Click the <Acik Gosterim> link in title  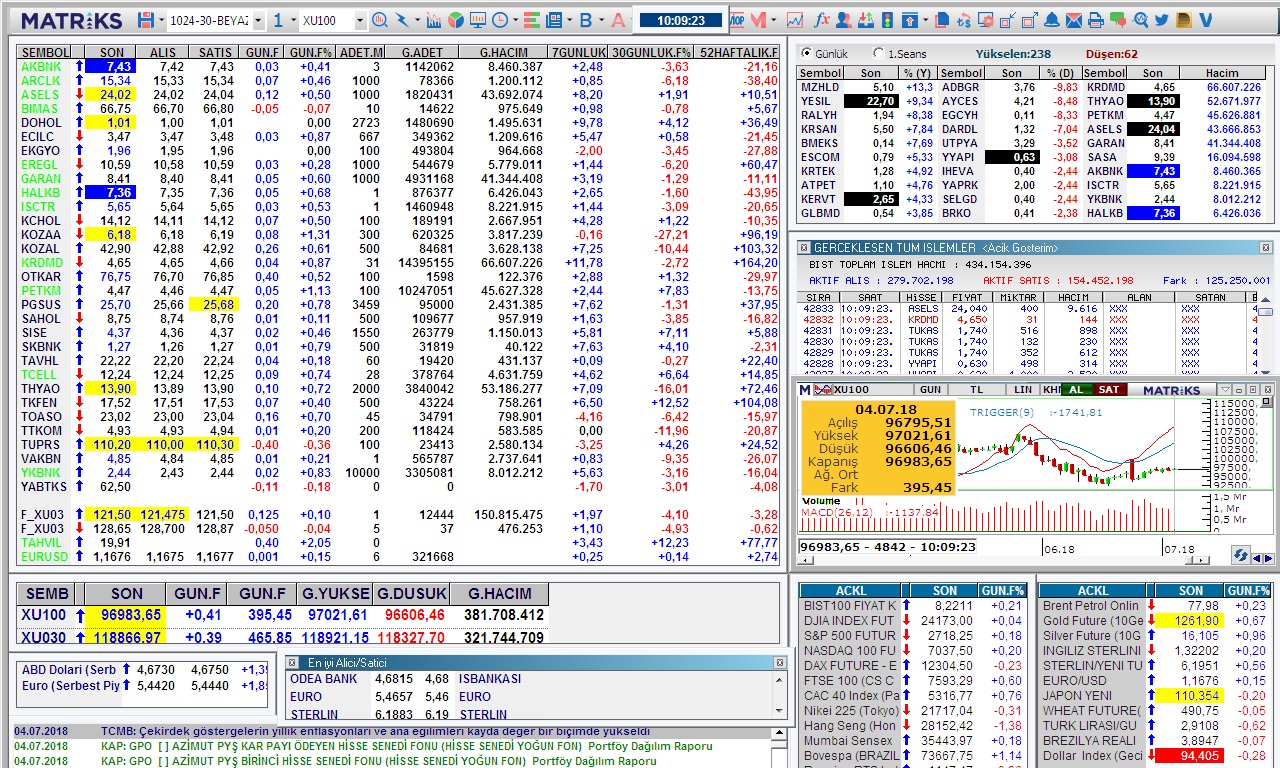point(1019,248)
